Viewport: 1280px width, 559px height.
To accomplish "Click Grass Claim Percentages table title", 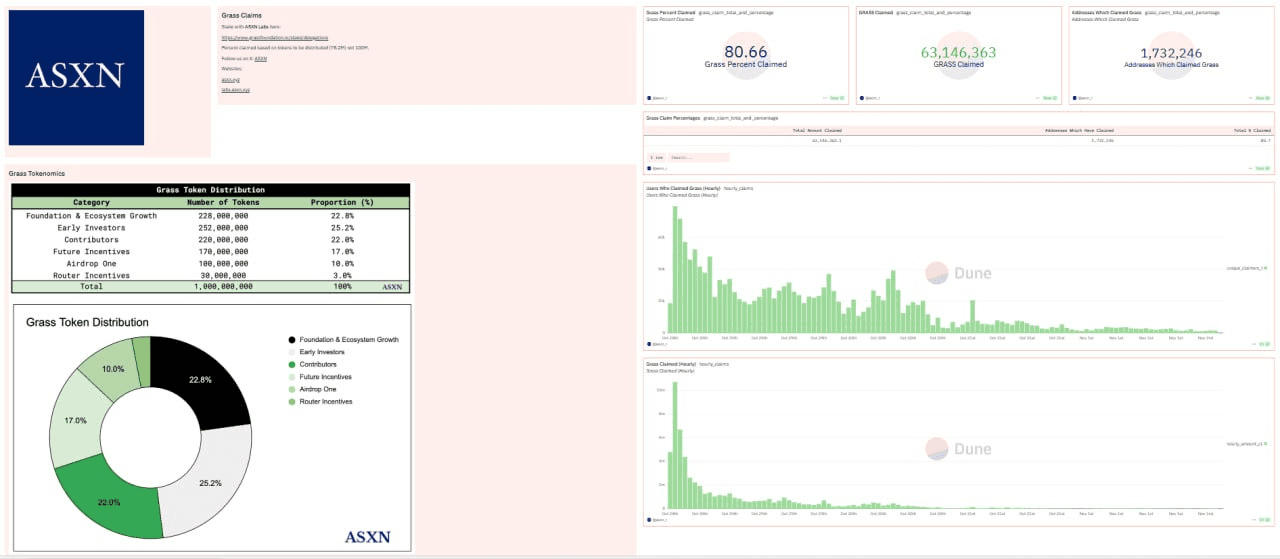I will pyautogui.click(x=673, y=118).
